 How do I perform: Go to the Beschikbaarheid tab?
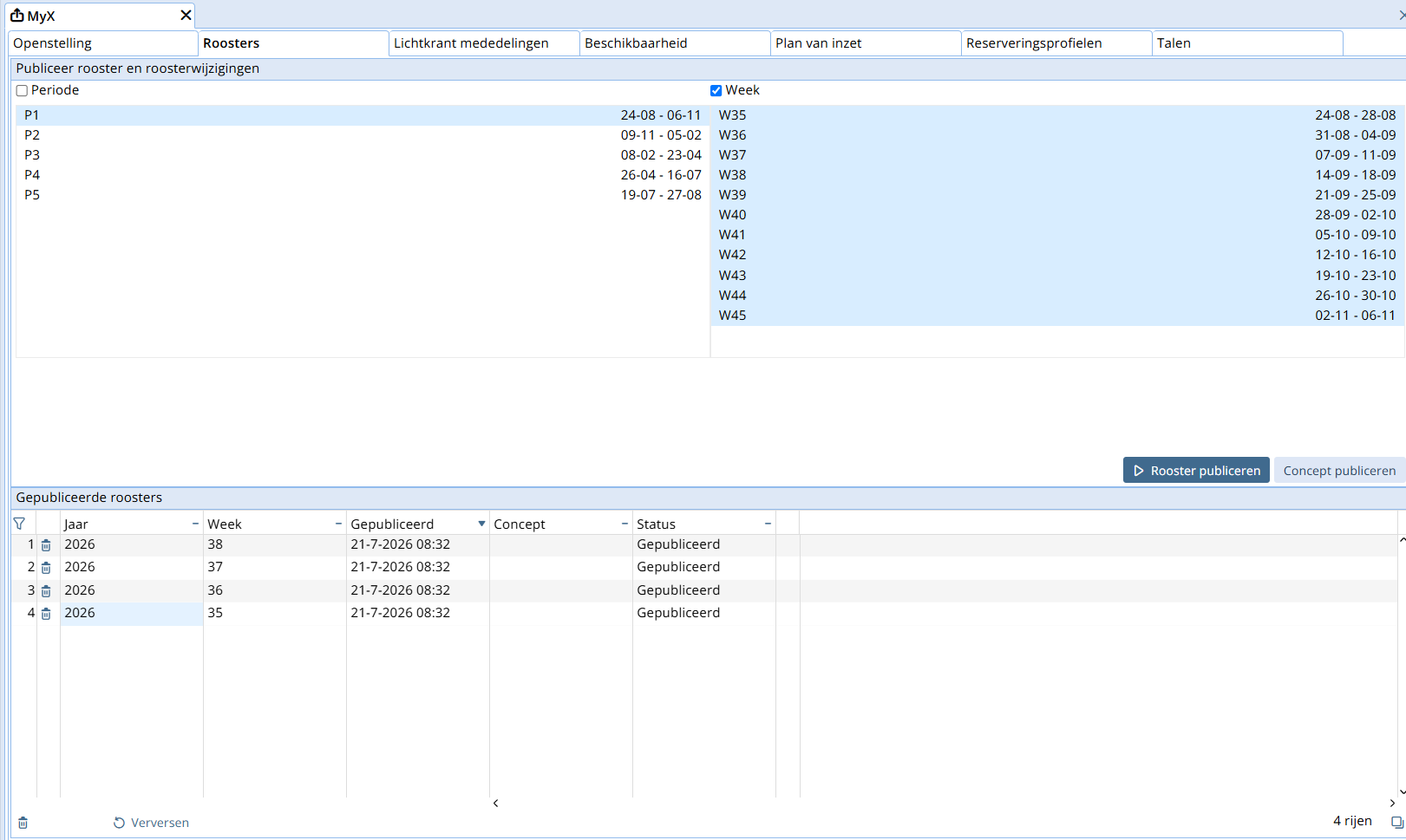[675, 43]
